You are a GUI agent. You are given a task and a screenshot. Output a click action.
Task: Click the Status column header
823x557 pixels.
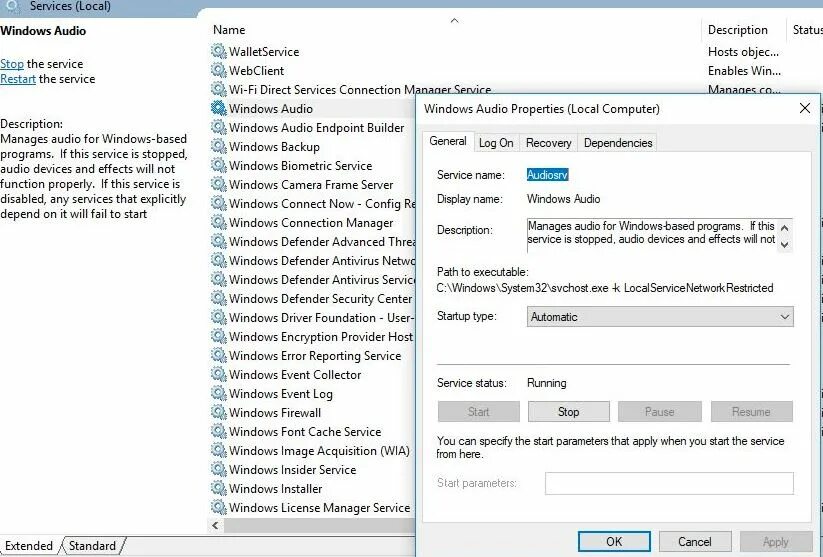pos(807,30)
